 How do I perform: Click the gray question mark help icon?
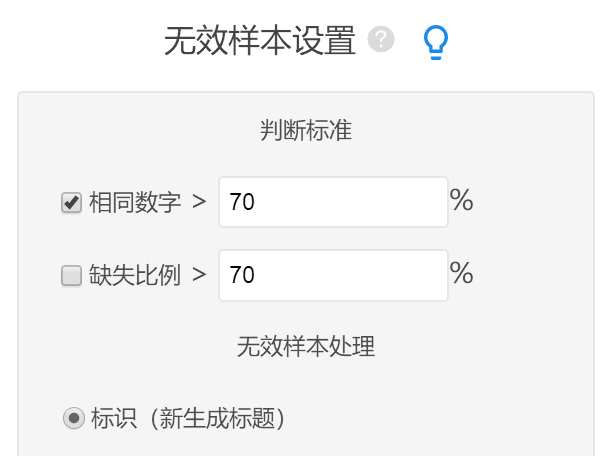click(x=381, y=40)
